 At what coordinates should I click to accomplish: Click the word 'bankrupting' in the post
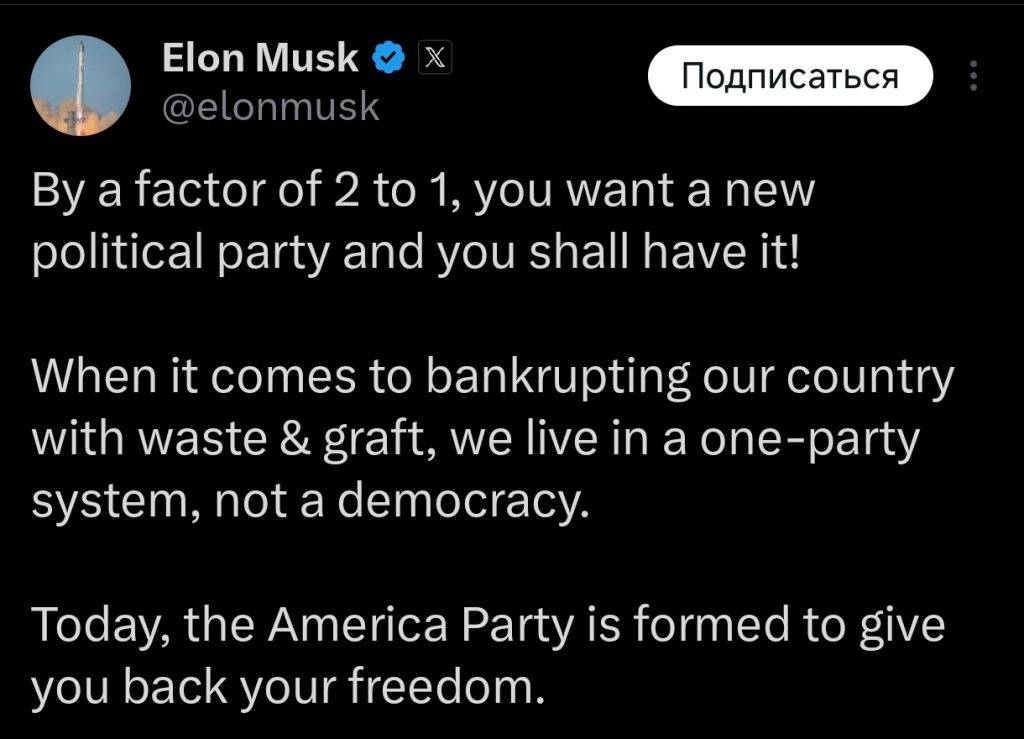558,377
